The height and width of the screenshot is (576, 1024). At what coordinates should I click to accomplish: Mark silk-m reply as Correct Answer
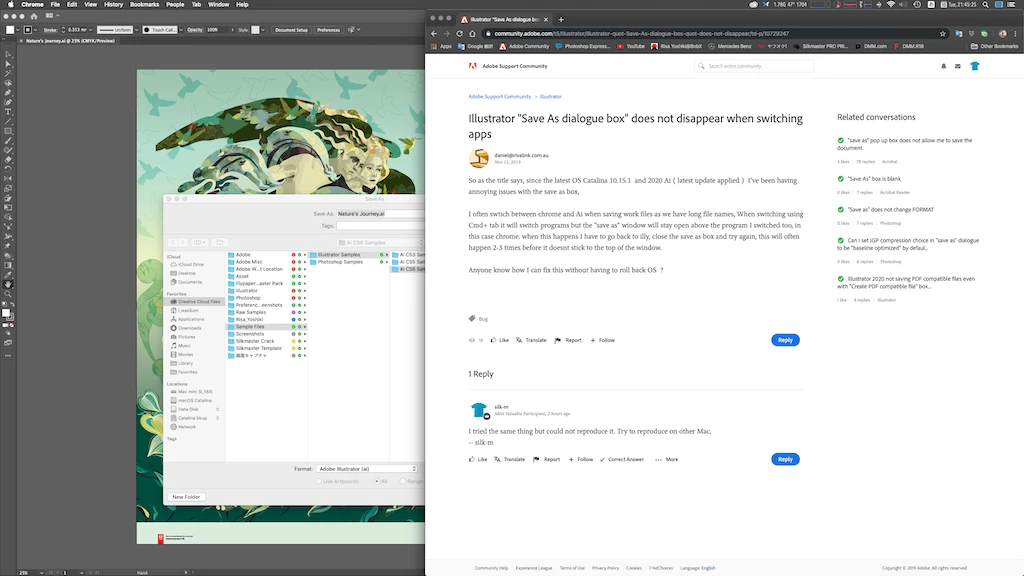(x=622, y=459)
